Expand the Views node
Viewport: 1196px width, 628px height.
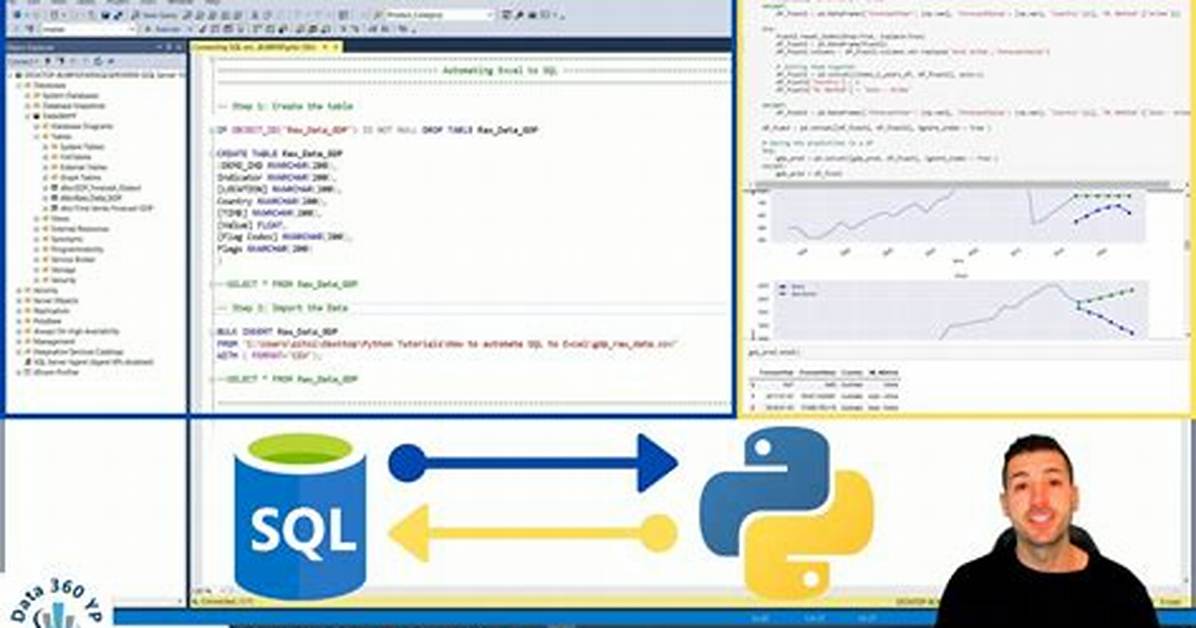click(37, 218)
